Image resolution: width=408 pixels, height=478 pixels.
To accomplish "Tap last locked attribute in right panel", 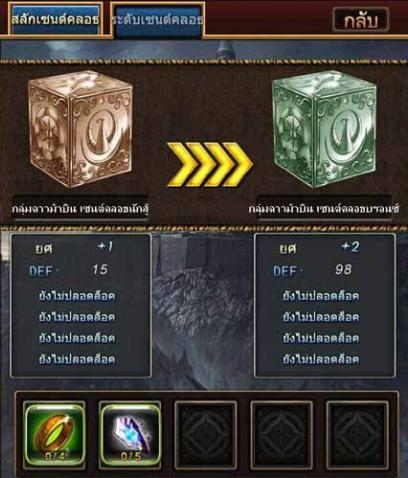I will [x=321, y=359].
